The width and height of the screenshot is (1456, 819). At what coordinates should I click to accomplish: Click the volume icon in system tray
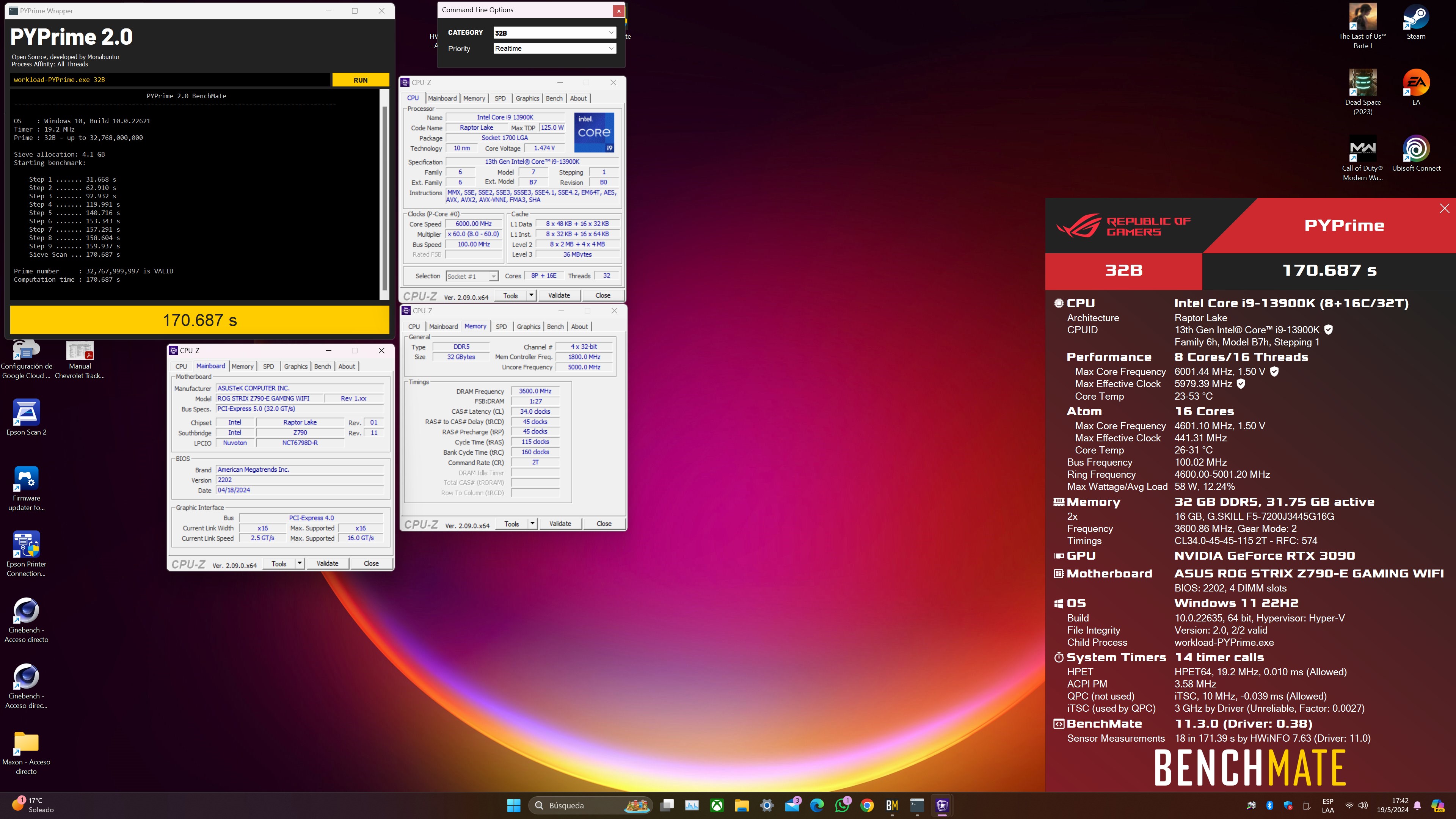pyautogui.click(x=1363, y=805)
